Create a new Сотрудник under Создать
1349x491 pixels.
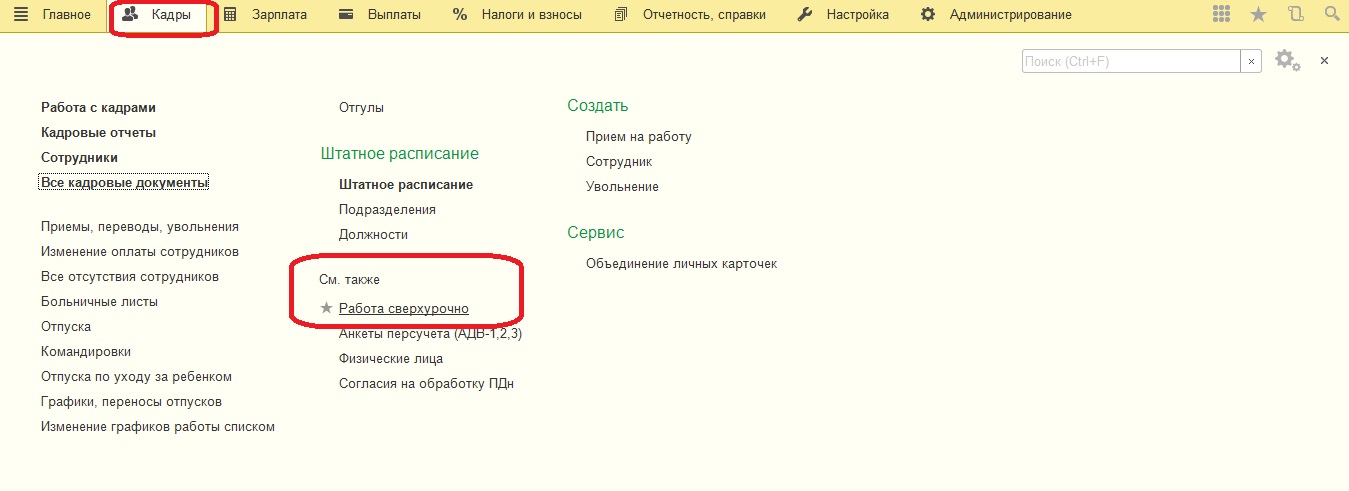click(619, 162)
